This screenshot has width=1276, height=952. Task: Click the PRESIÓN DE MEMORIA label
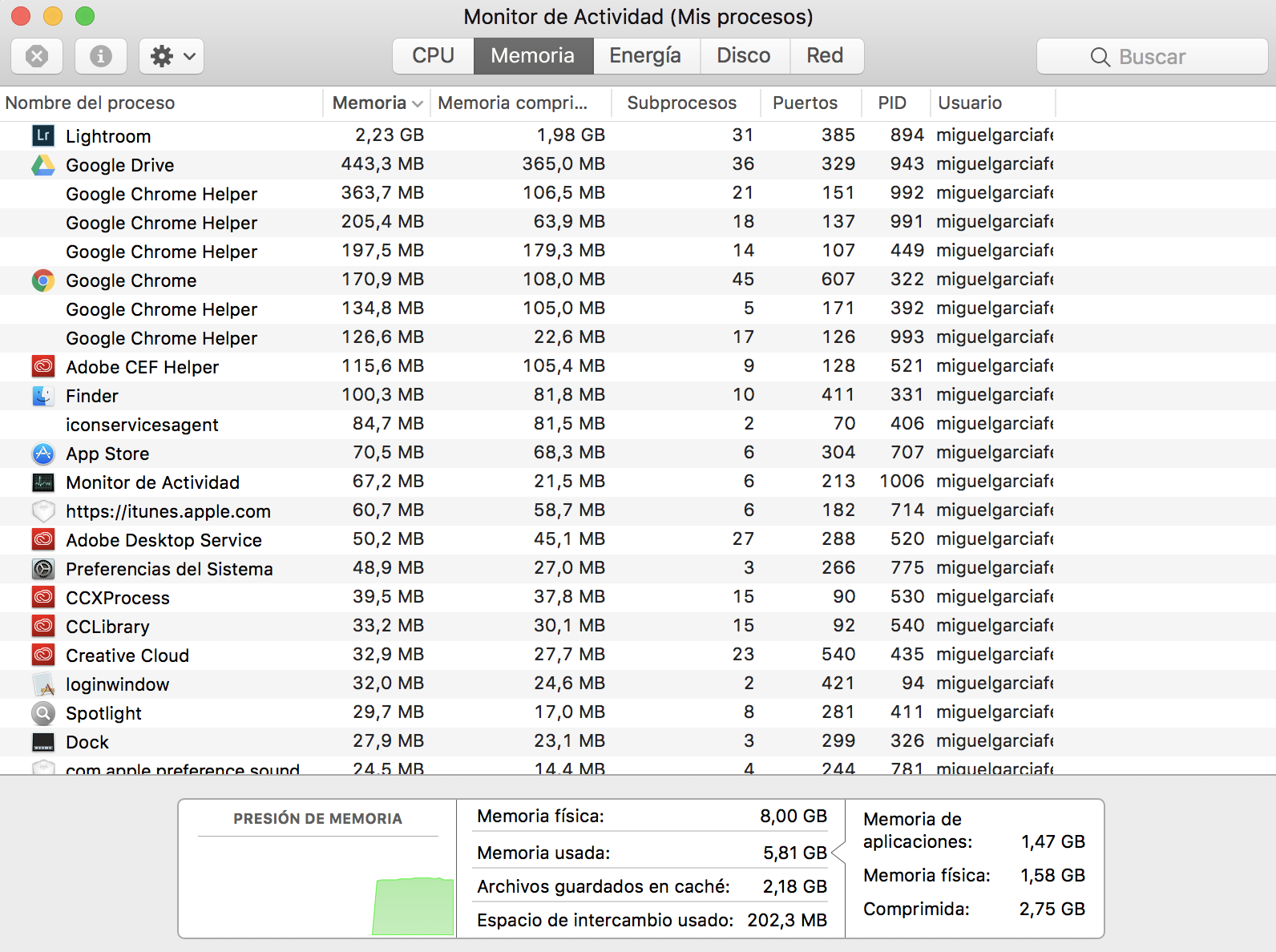tap(318, 819)
